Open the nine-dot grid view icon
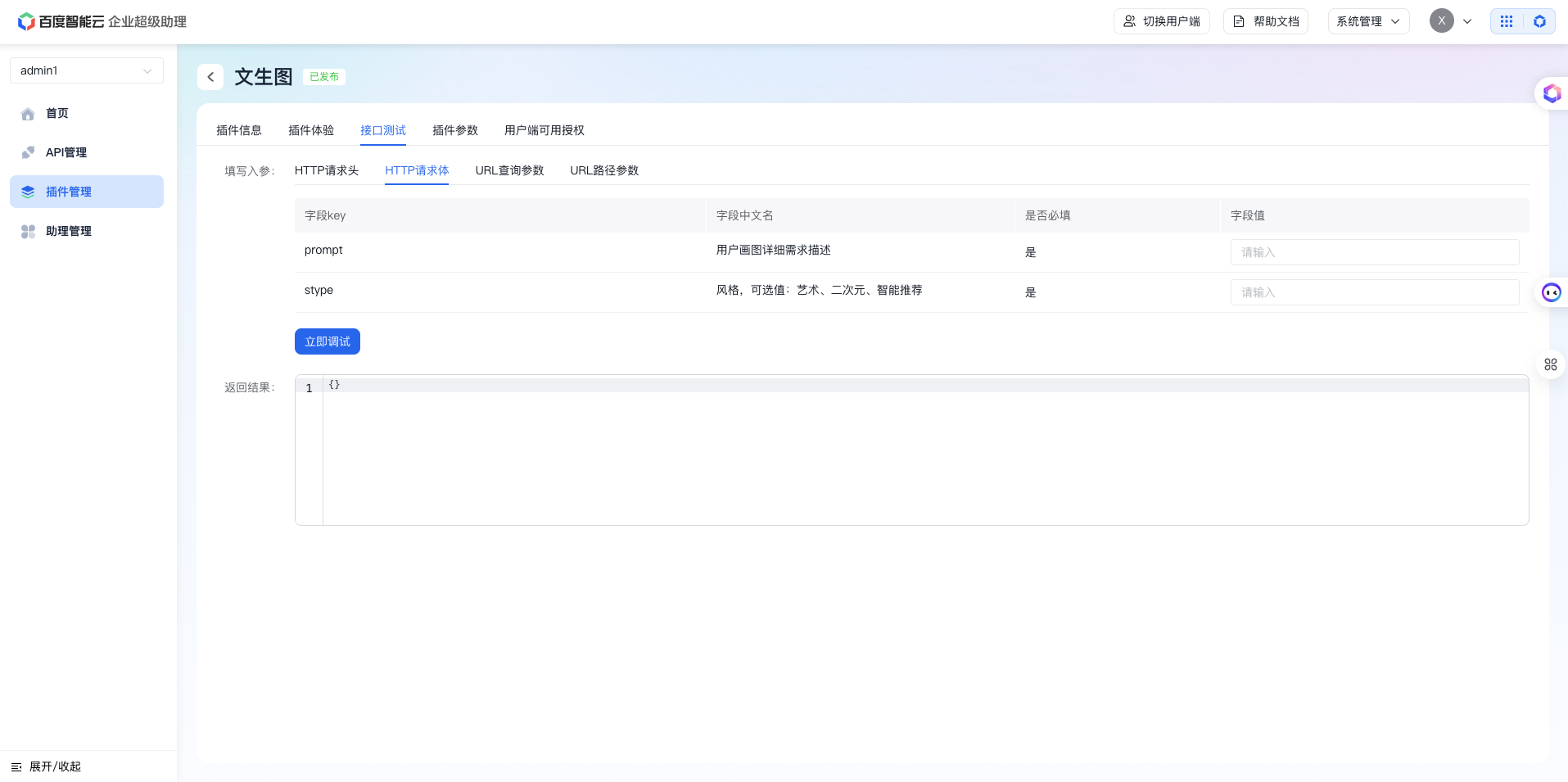The image size is (1568, 782). tap(1507, 21)
